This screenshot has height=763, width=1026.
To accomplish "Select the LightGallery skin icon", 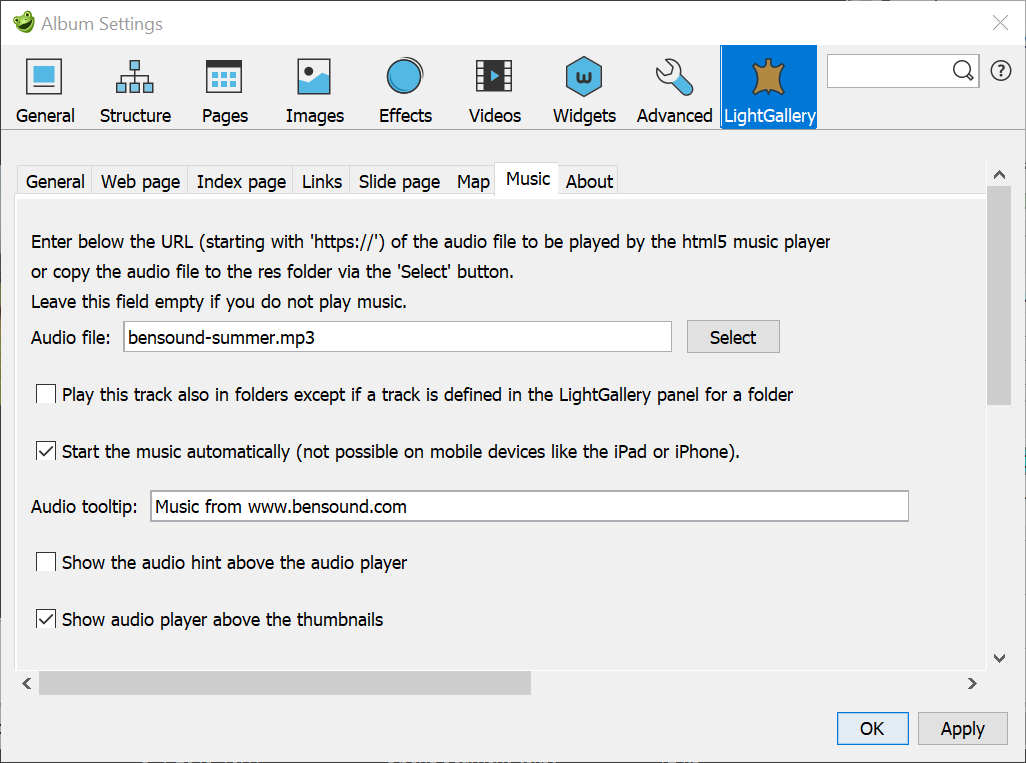I will point(768,88).
